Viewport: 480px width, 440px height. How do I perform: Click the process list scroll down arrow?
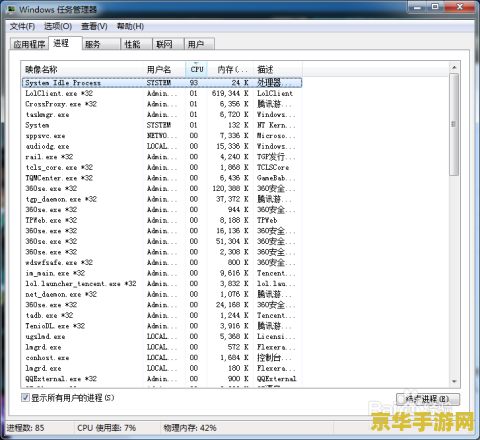[454, 381]
